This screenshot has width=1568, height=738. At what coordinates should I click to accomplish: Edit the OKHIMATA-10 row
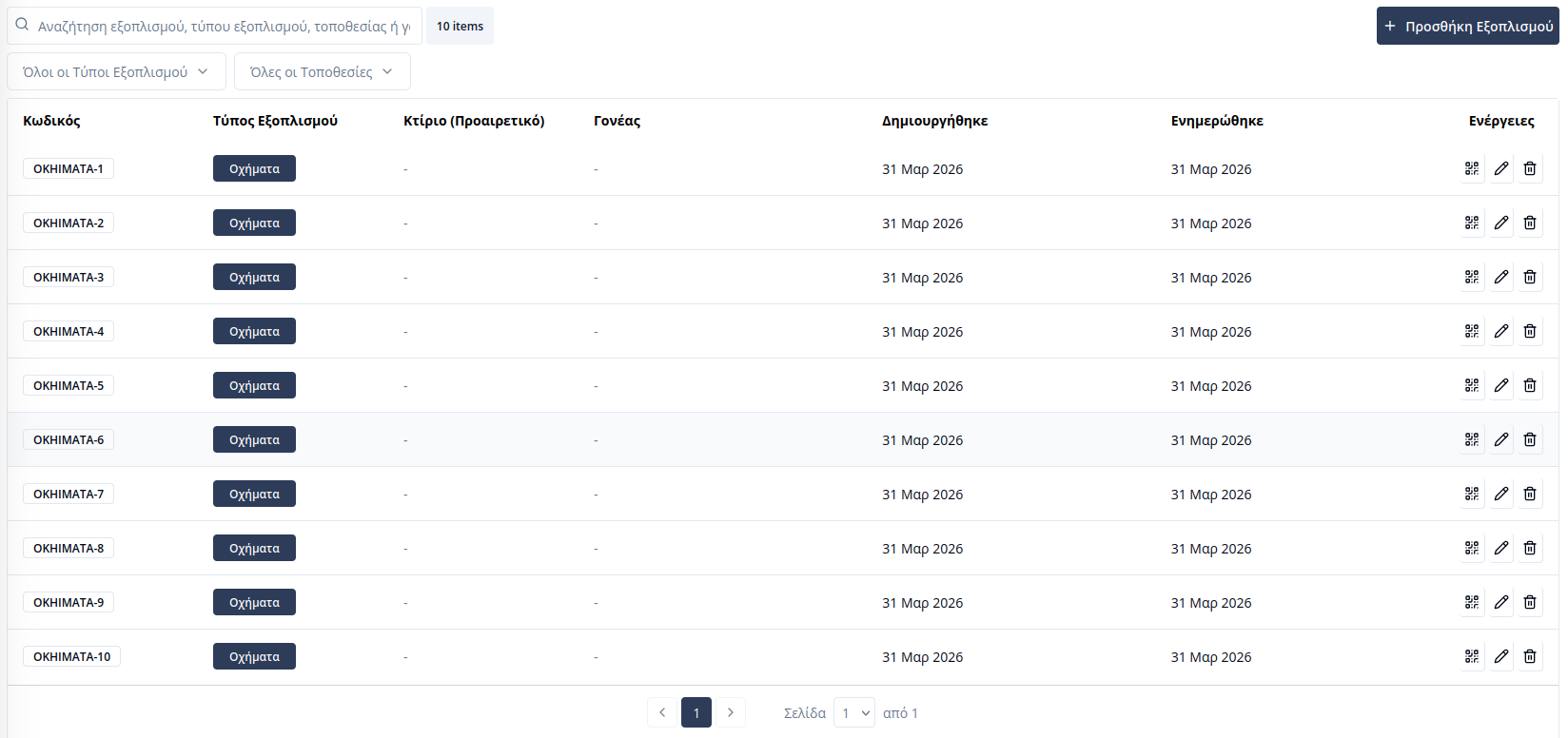click(1501, 656)
